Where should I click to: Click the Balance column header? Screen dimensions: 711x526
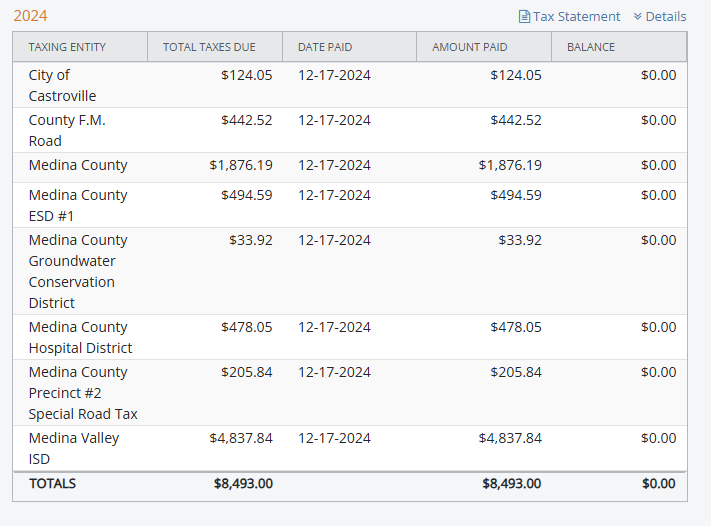tap(591, 47)
